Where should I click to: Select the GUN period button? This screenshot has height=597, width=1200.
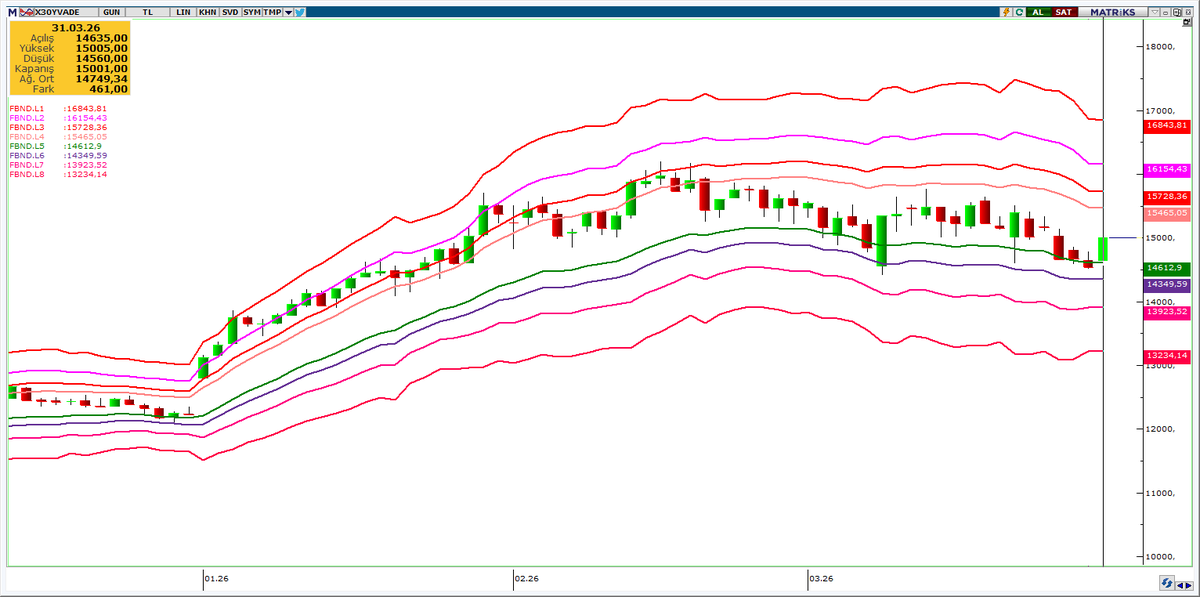click(111, 12)
